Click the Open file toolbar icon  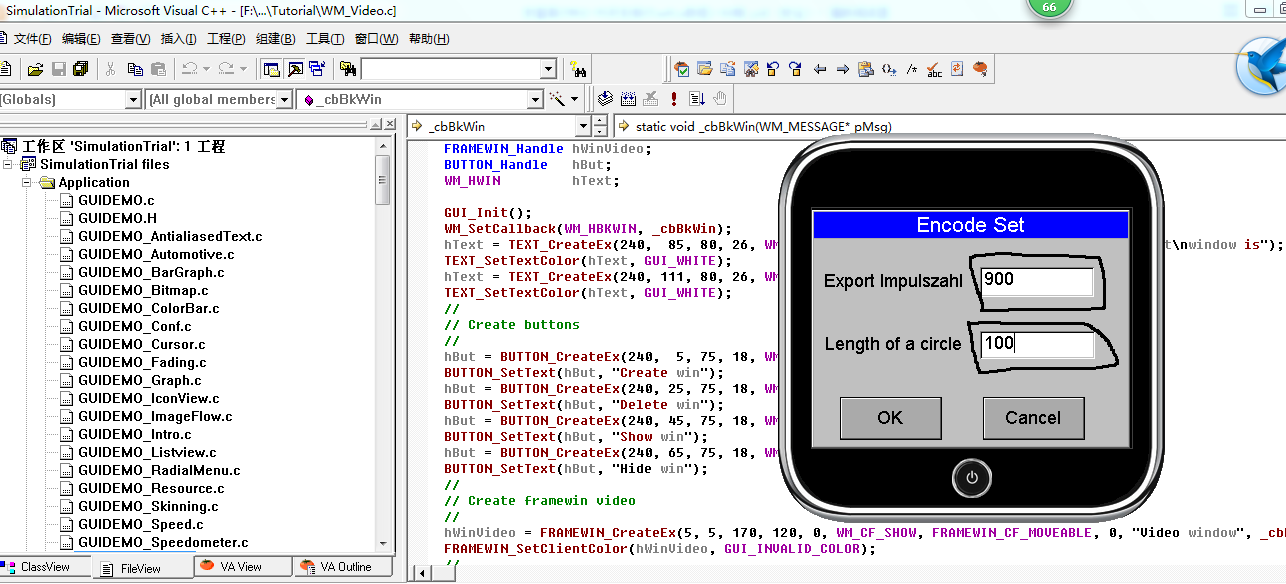pyautogui.click(x=35, y=69)
